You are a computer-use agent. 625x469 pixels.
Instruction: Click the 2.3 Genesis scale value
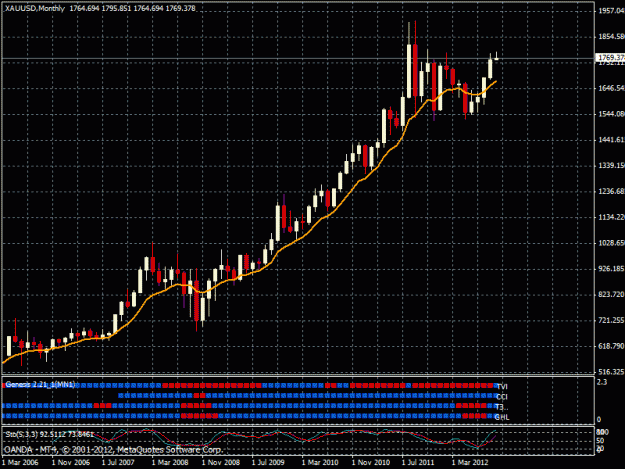602,382
